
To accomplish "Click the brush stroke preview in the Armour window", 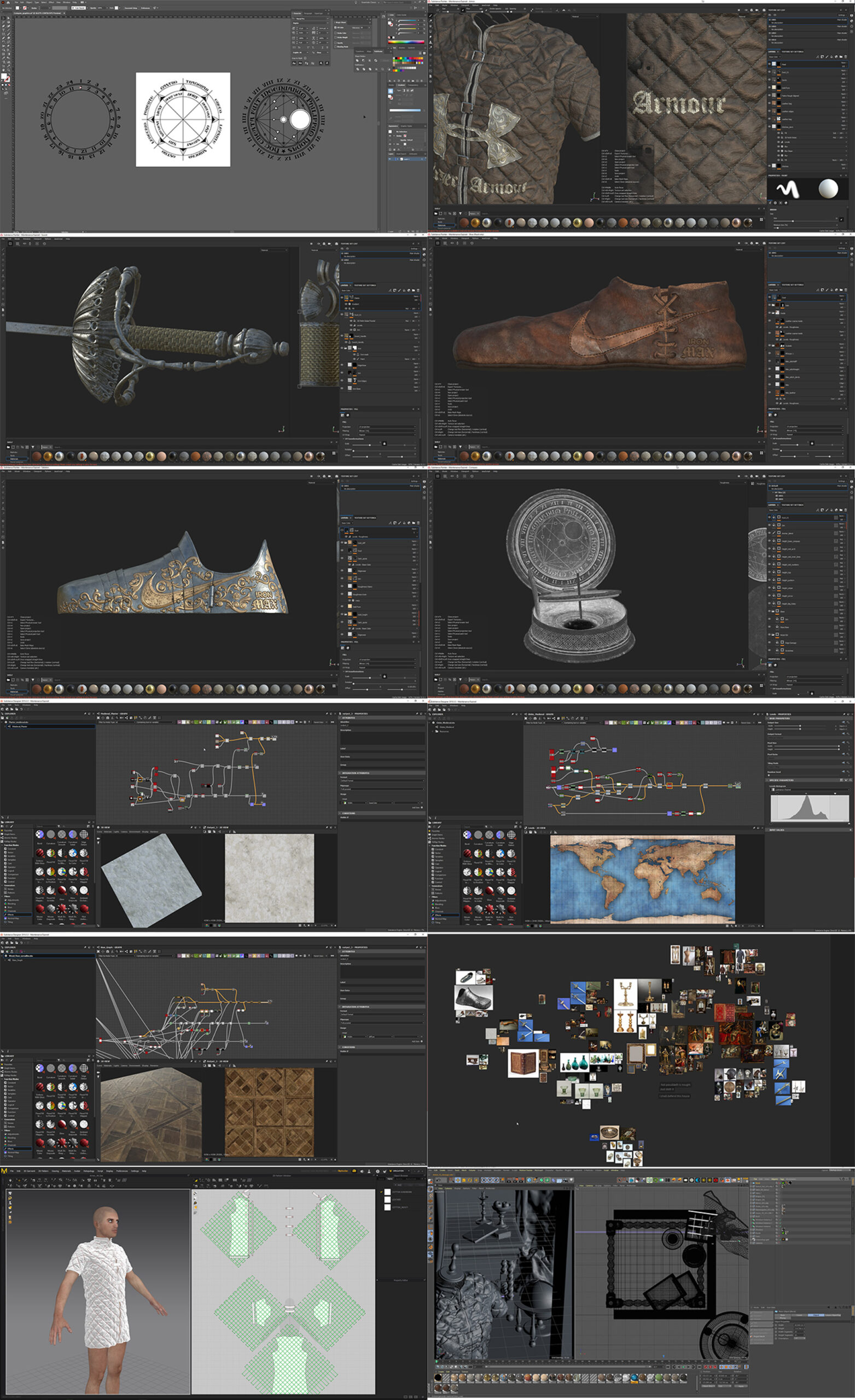I will point(787,189).
